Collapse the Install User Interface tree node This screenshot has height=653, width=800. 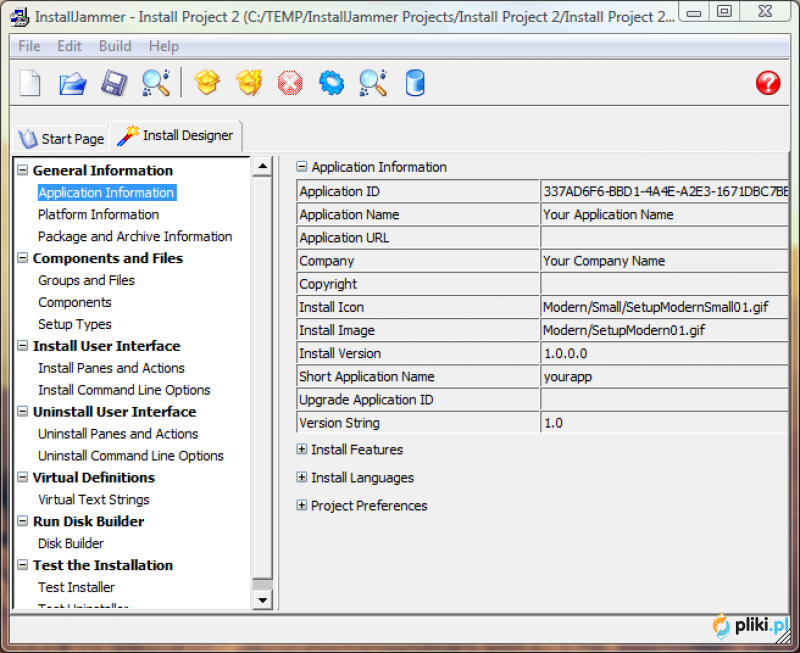pyautogui.click(x=22, y=345)
